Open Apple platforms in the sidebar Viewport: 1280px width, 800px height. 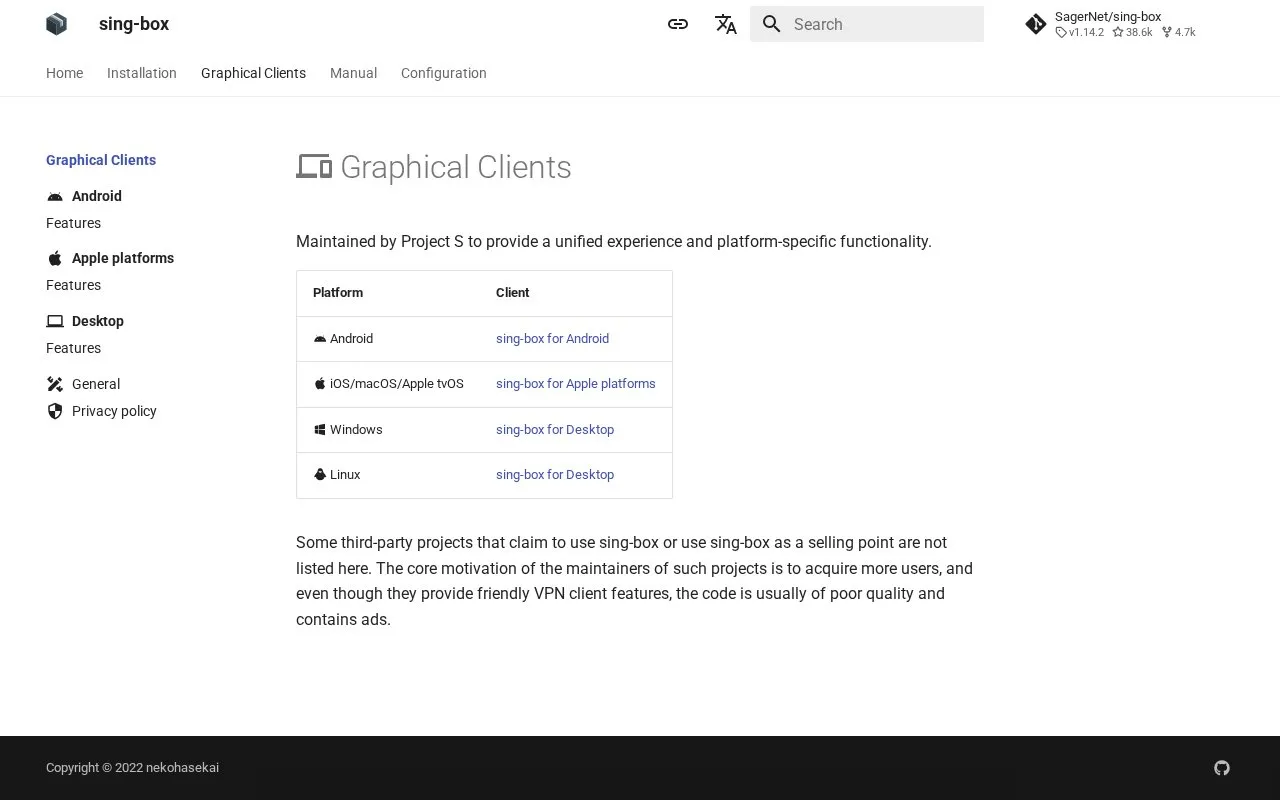click(123, 258)
